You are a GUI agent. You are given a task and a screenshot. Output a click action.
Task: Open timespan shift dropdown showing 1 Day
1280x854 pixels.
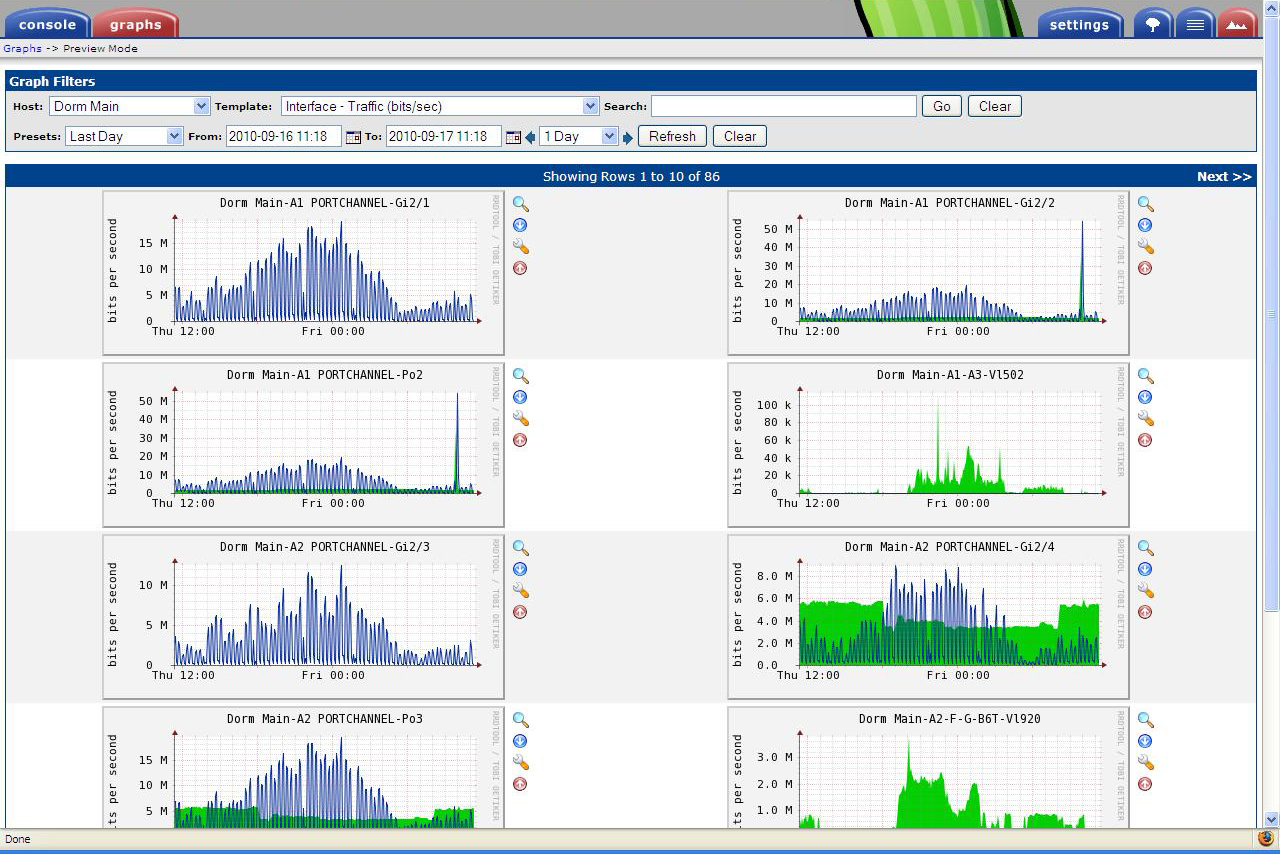(579, 136)
